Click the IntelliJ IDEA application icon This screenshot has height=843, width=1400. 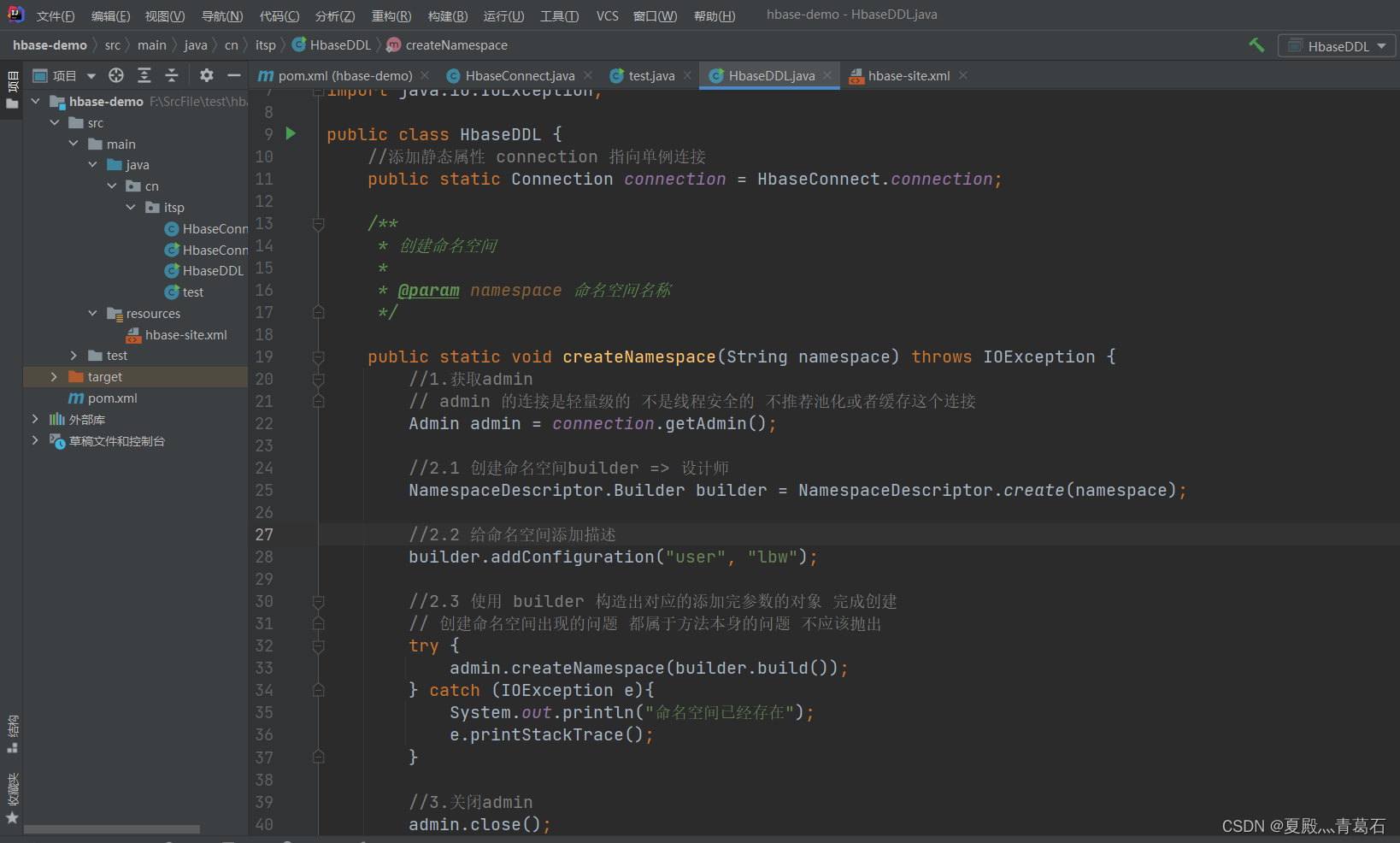tap(15, 15)
